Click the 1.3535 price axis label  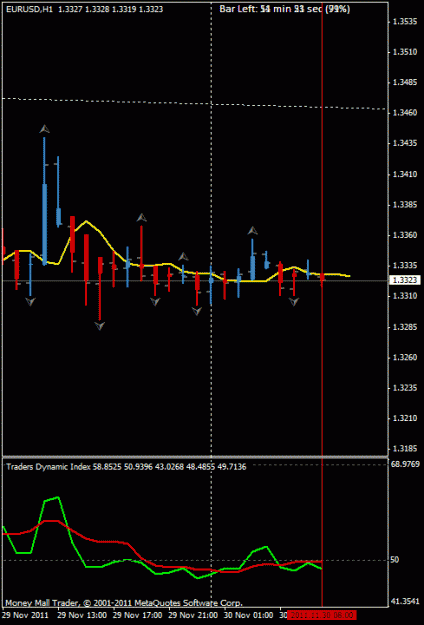point(405,21)
